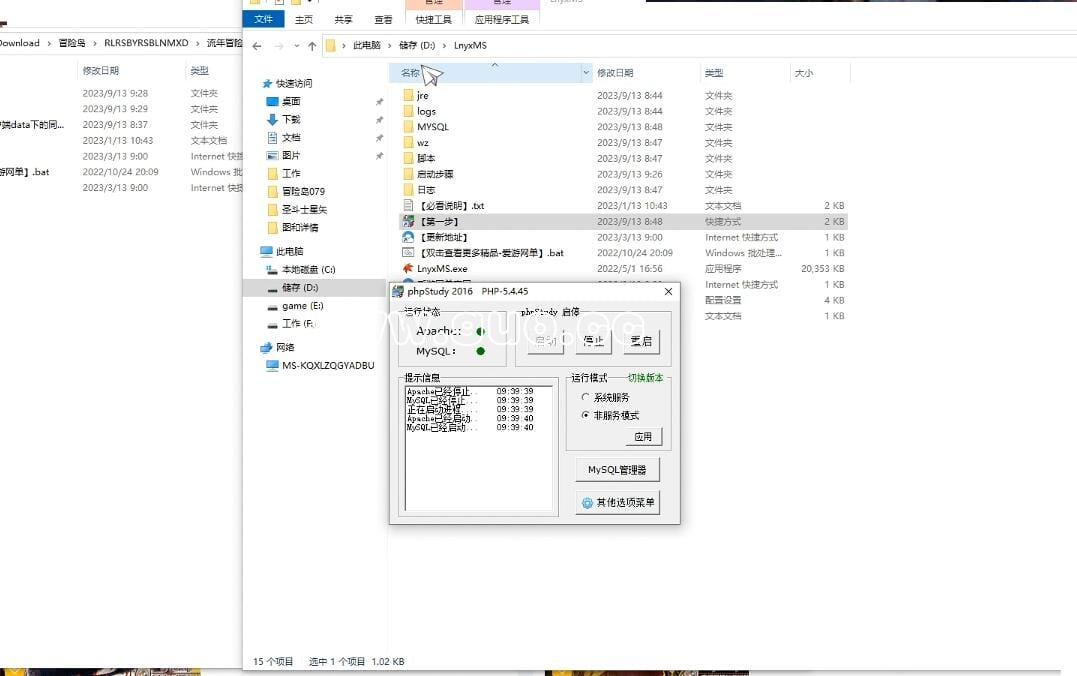Expand the chevron after 储存 (D:) in breadcrumb

(x=444, y=45)
